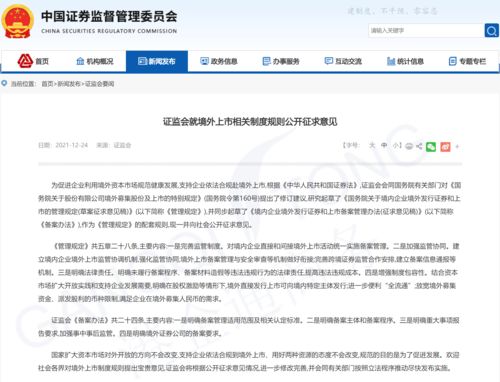Open the 政务信息 navigation tab
500x382 pixels.
219,61
